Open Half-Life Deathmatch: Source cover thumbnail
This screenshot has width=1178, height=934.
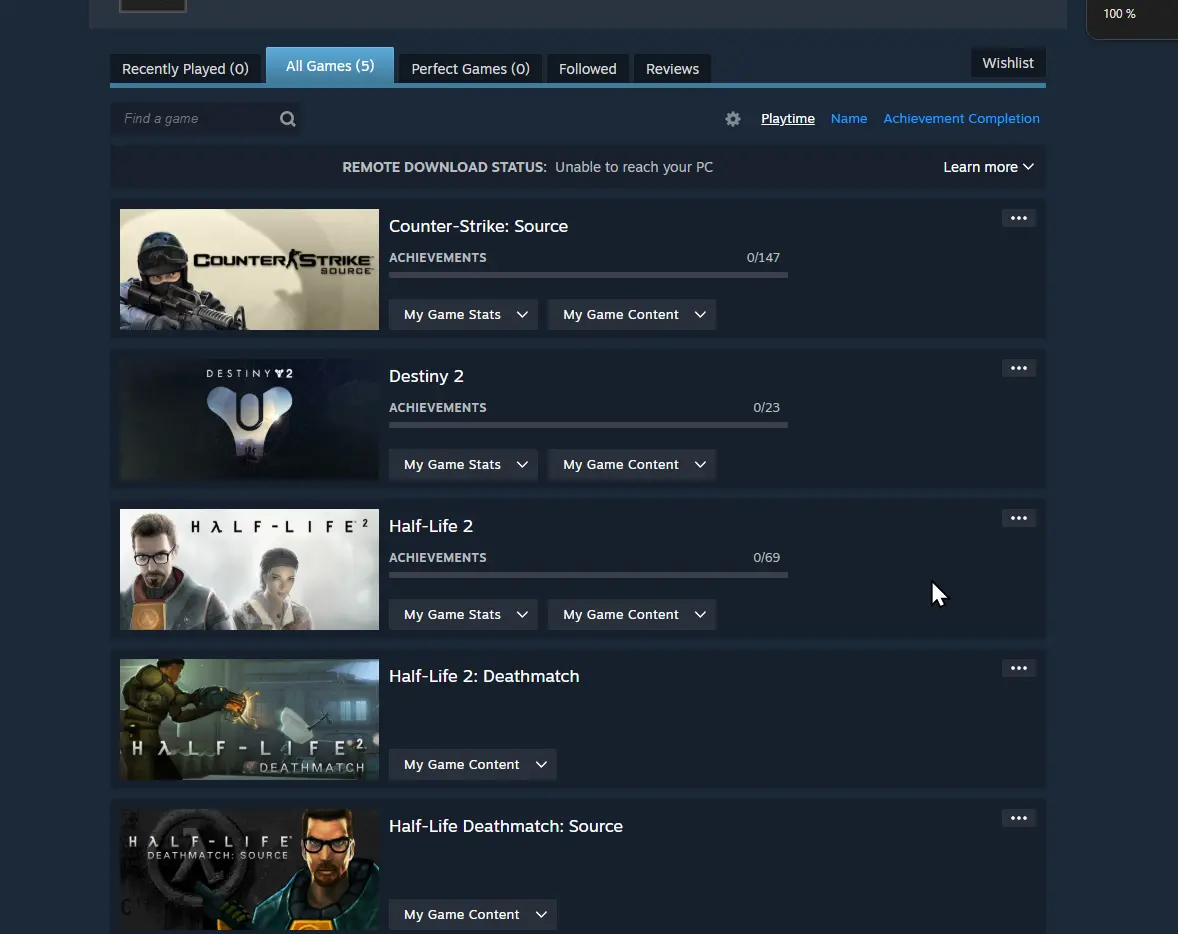(x=249, y=869)
